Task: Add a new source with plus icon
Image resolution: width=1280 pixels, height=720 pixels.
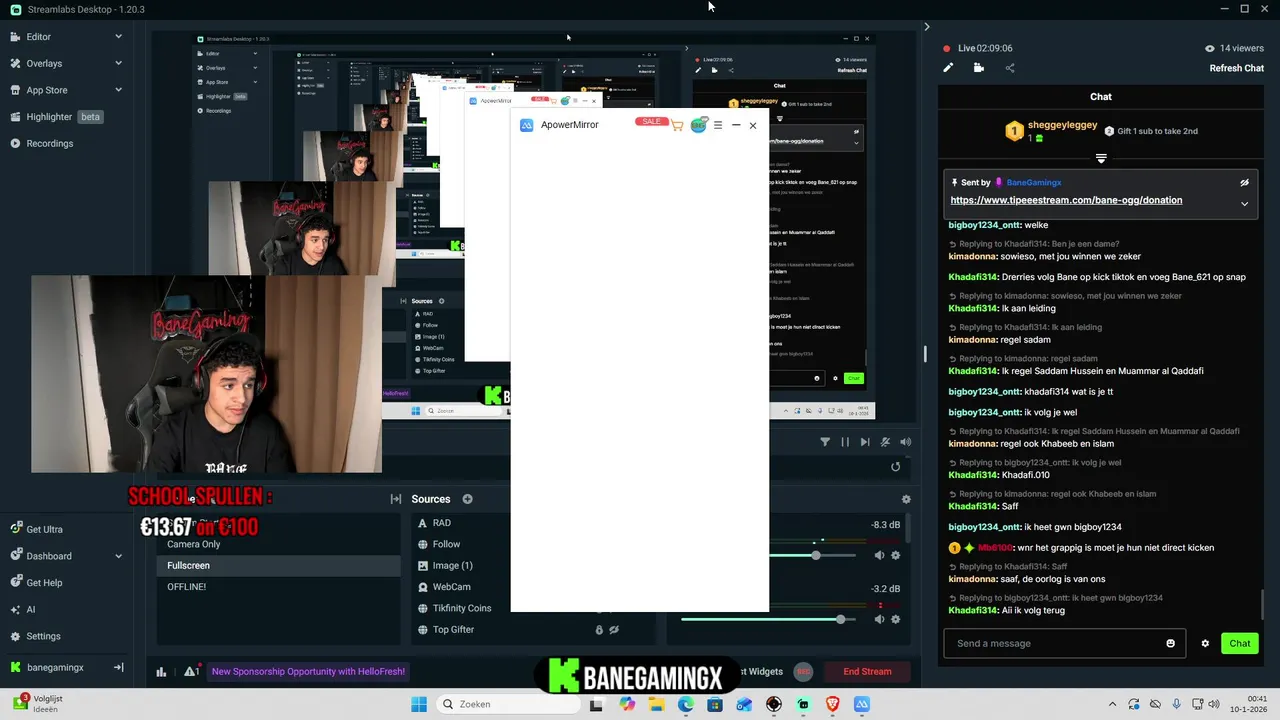Action: pyautogui.click(x=467, y=499)
